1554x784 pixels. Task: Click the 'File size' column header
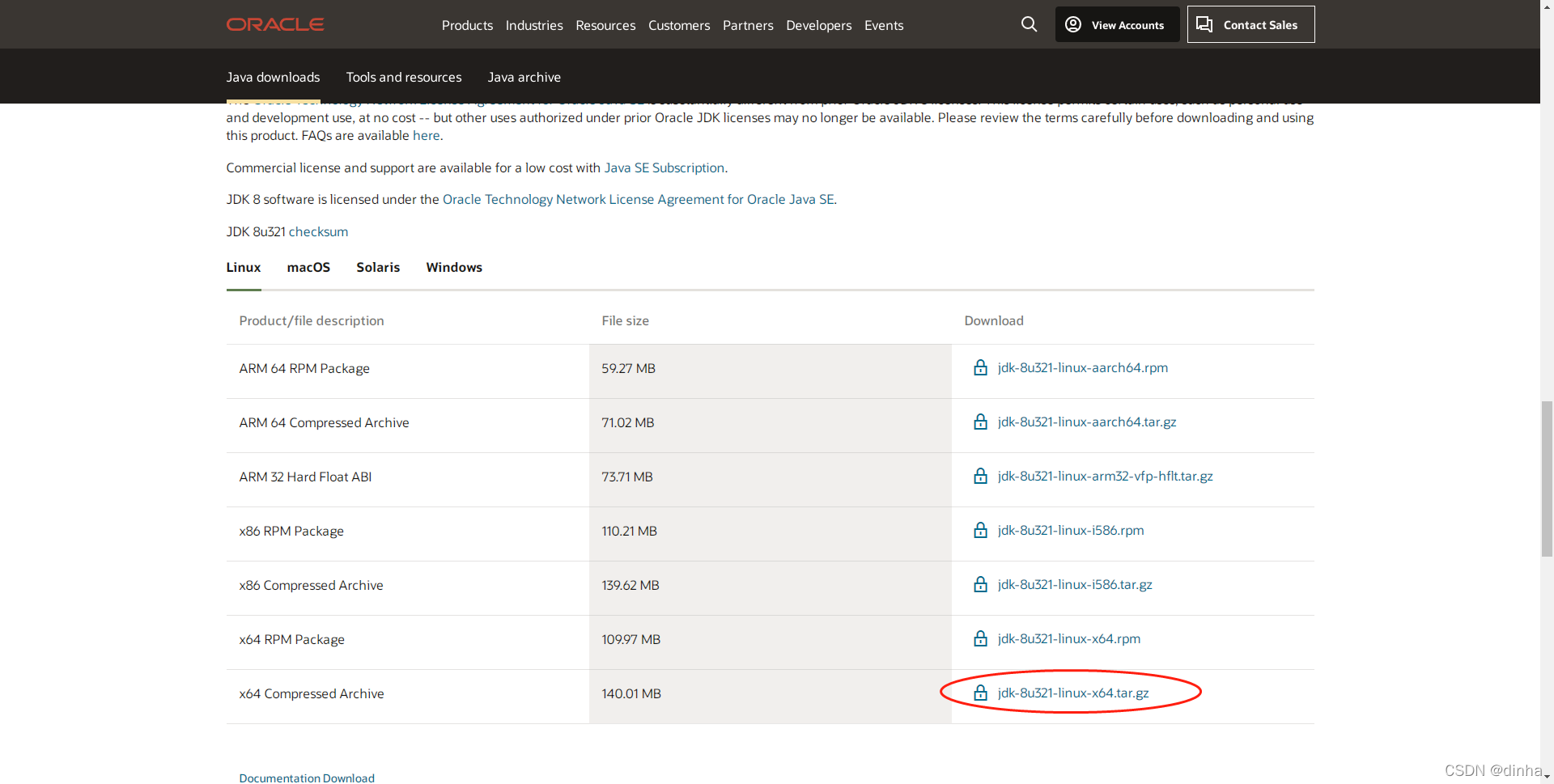pos(625,320)
